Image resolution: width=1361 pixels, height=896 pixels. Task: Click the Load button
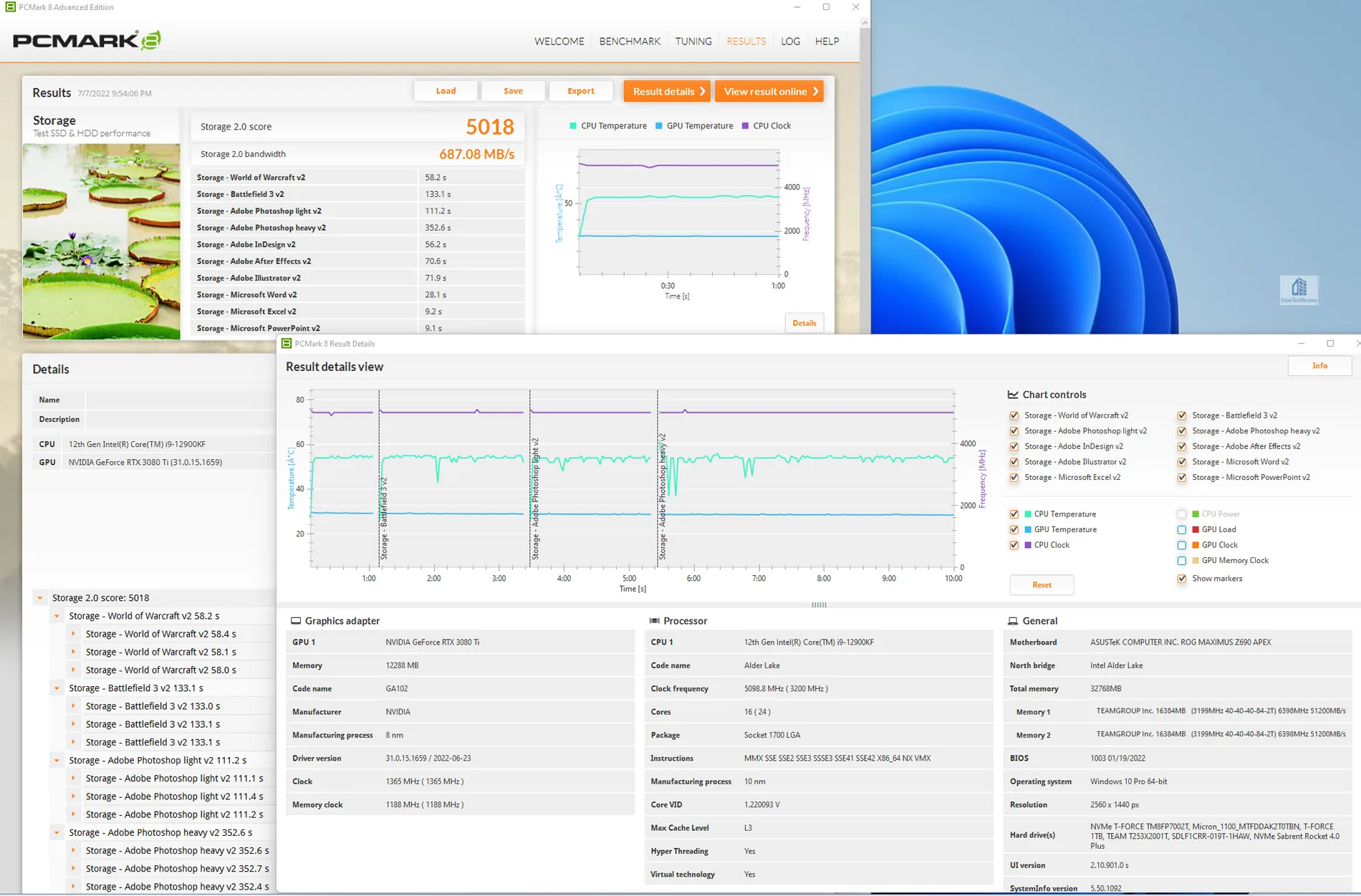click(446, 91)
